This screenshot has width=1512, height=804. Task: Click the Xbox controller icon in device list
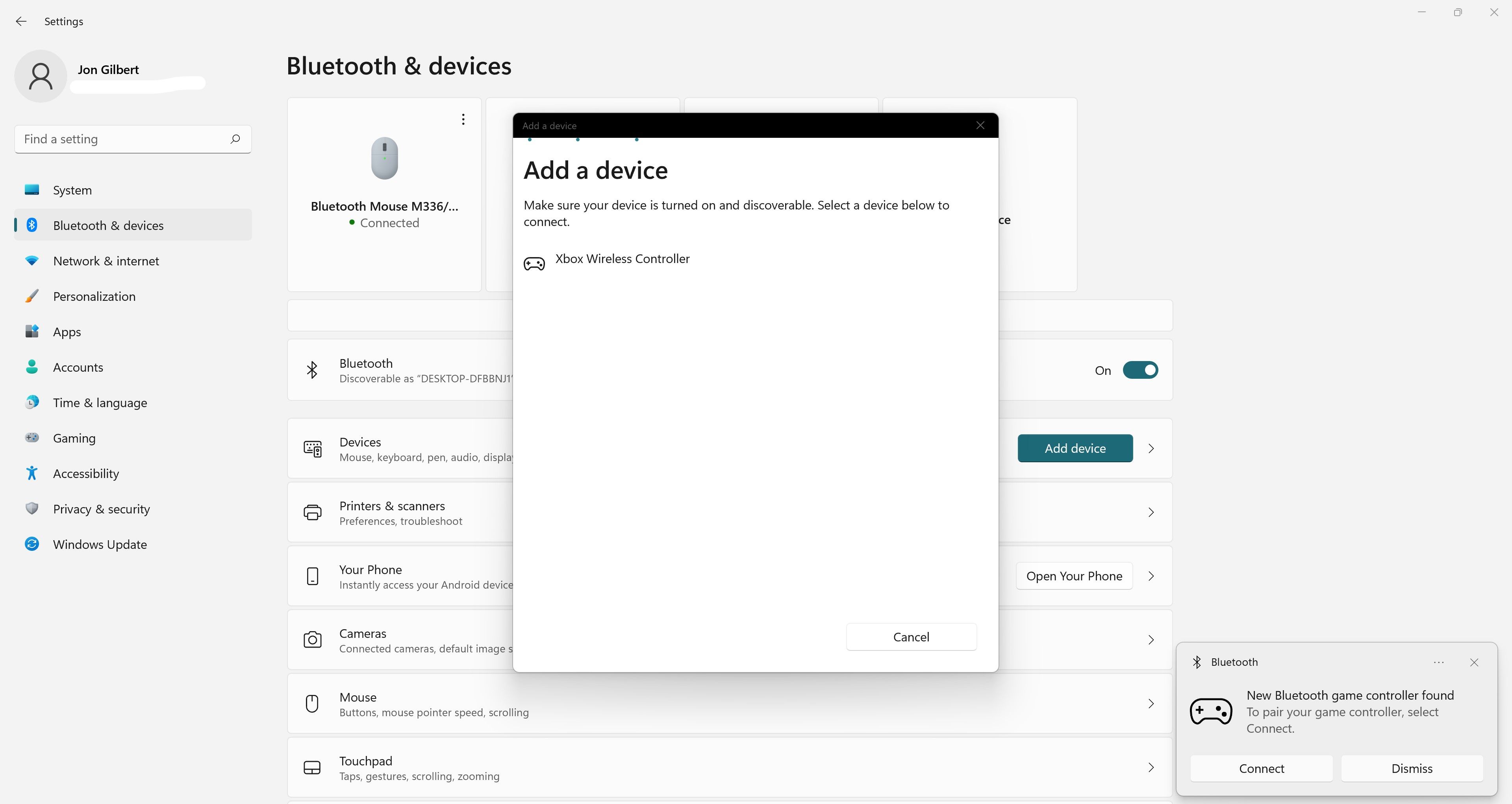point(534,263)
